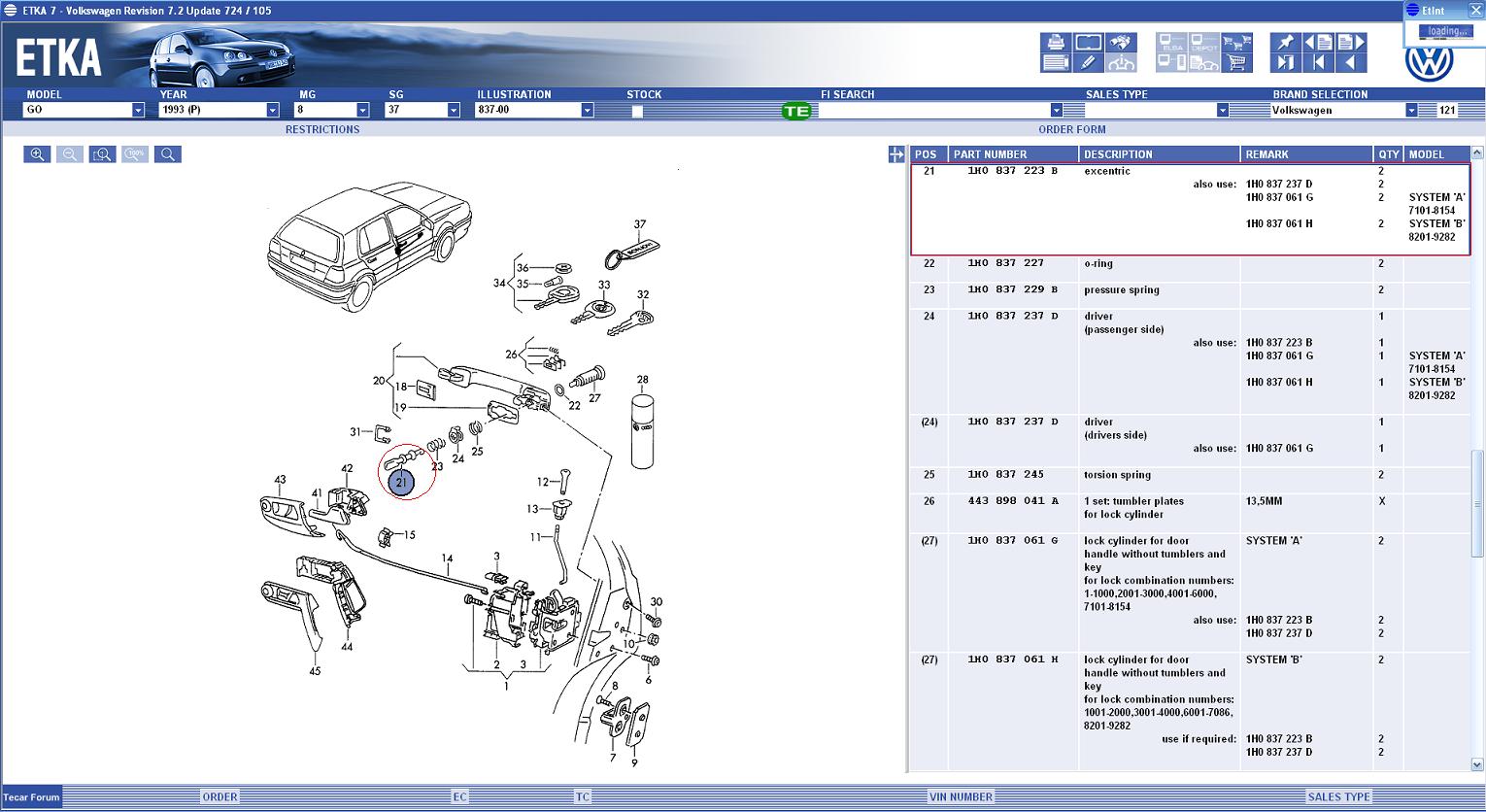Open the pencil edit tool
This screenshot has width=1486, height=812.
pos(1088,63)
